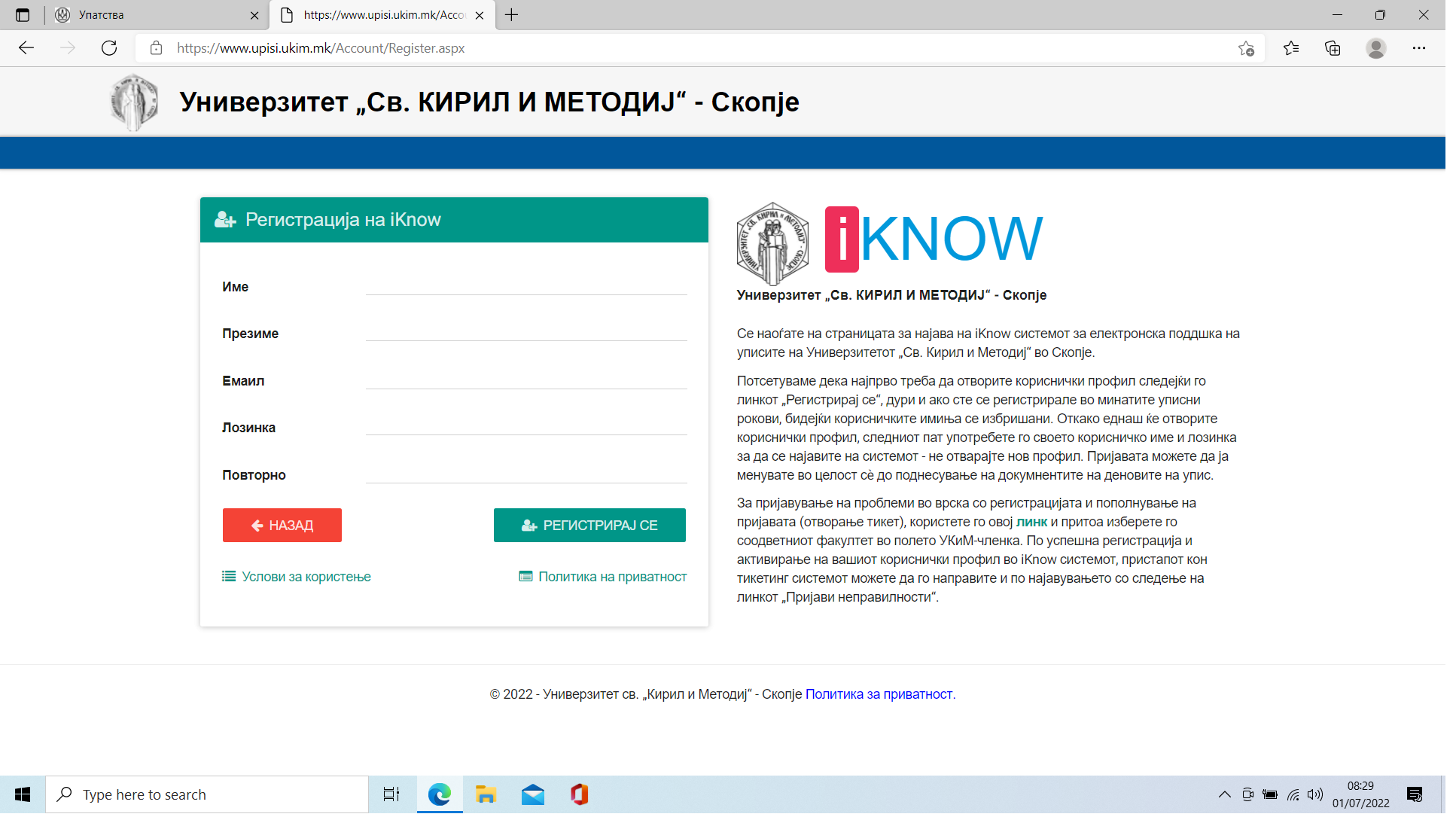Follow the линк ticket hyperlink
Image resolution: width=1456 pixels, height=820 pixels.
click(x=1031, y=522)
